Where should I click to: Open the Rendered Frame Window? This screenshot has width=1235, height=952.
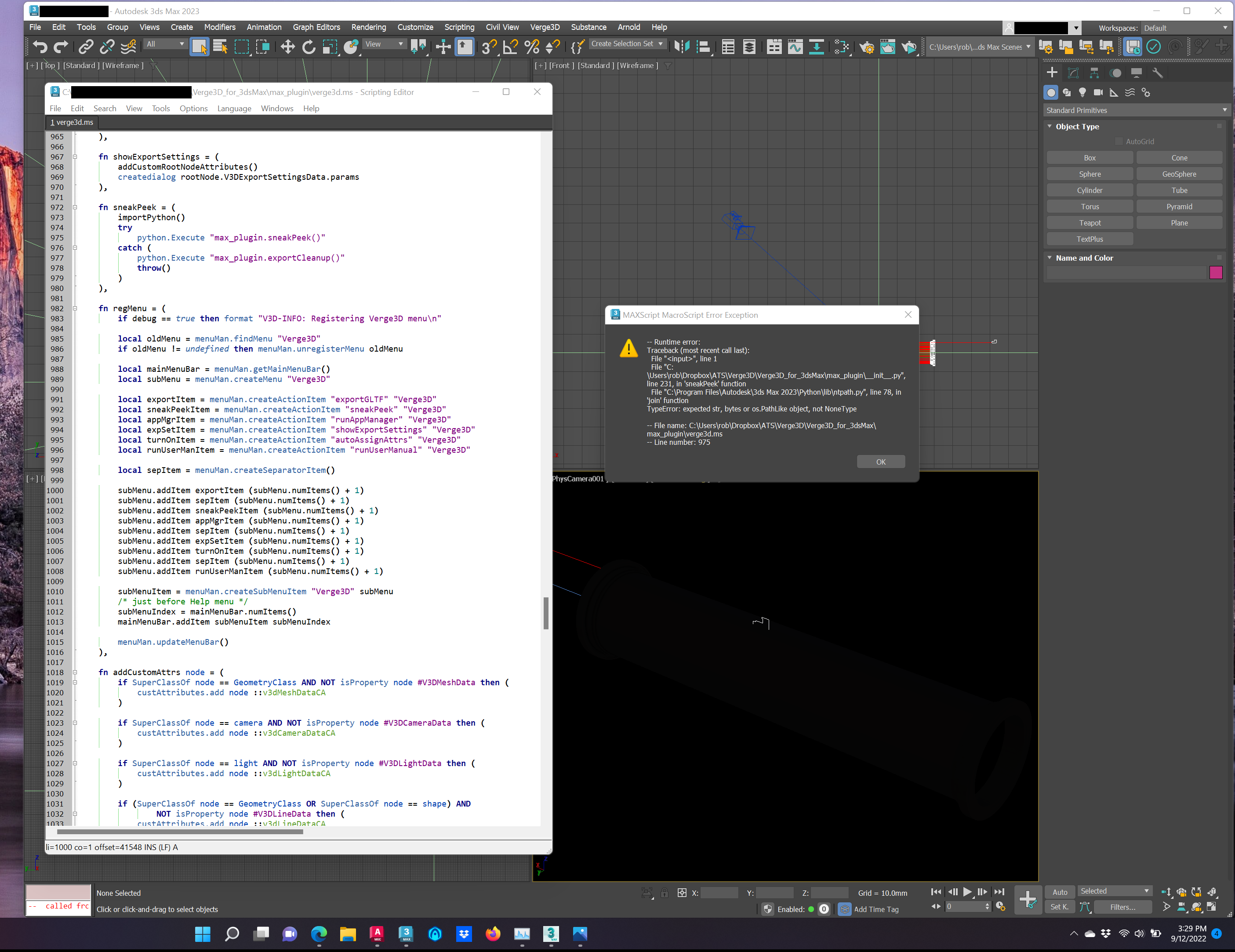click(888, 47)
